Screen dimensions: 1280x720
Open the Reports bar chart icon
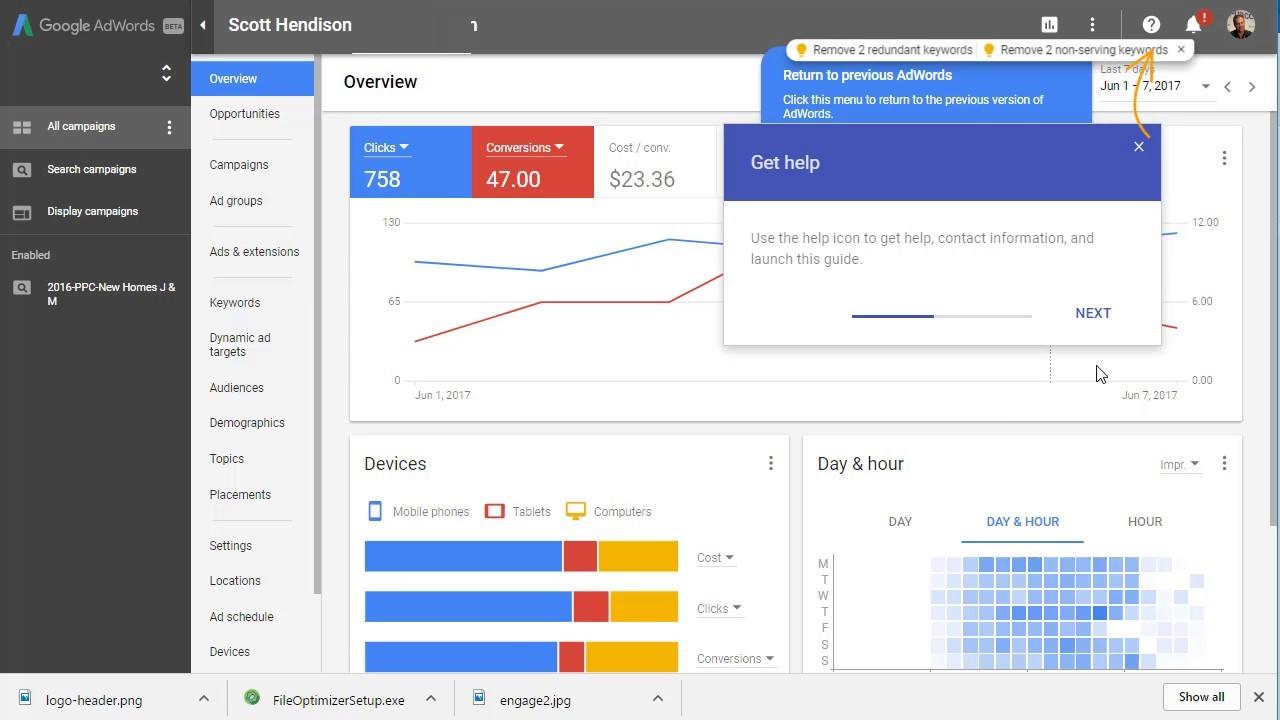click(1048, 23)
